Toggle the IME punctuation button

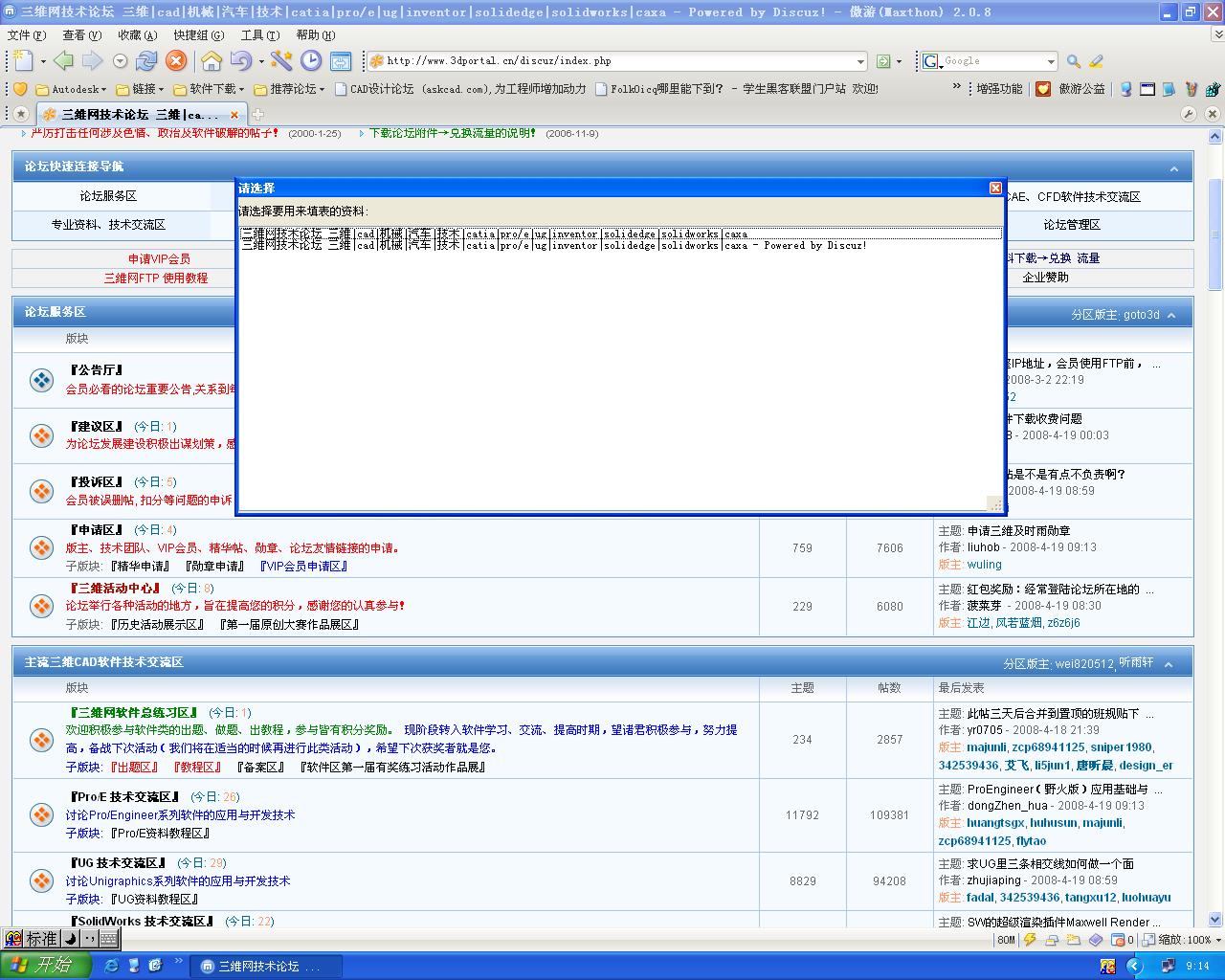pos(89,939)
